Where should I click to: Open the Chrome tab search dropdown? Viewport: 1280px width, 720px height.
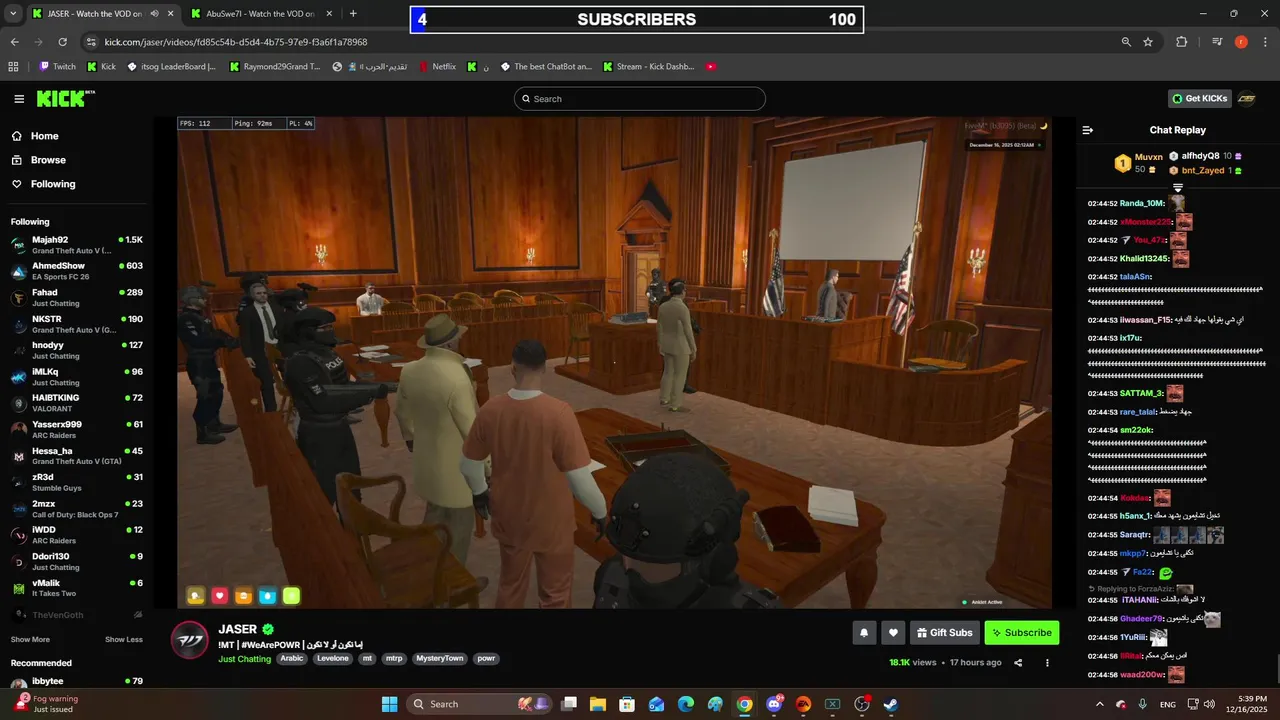coord(12,14)
